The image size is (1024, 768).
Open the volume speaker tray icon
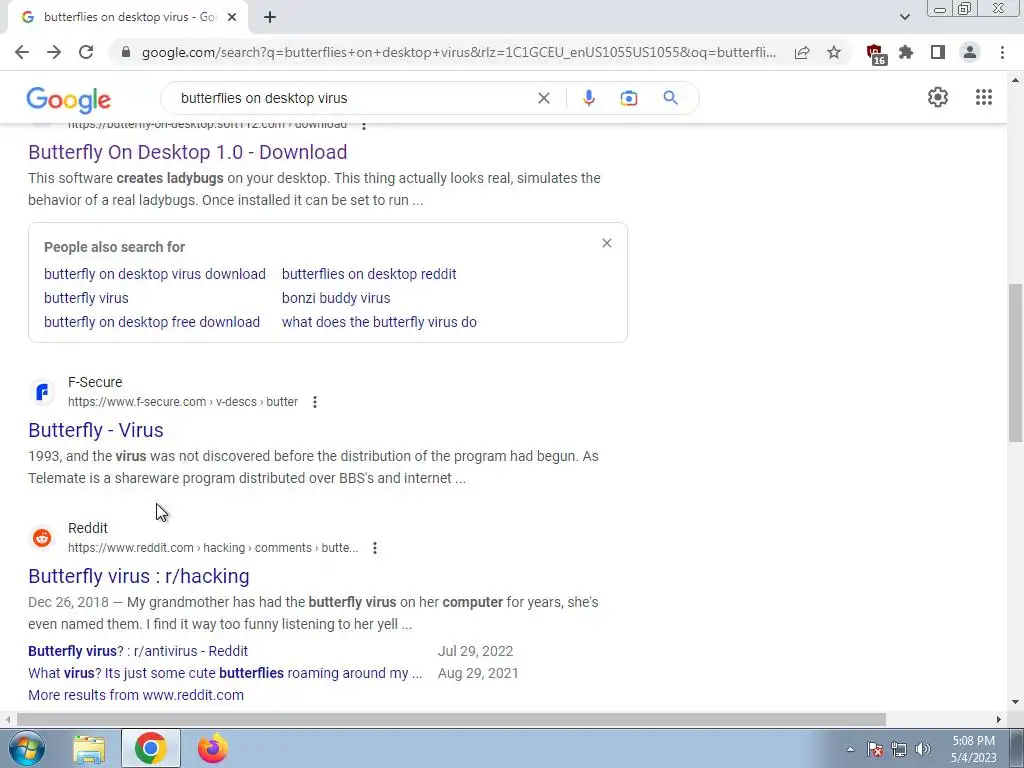coord(923,750)
